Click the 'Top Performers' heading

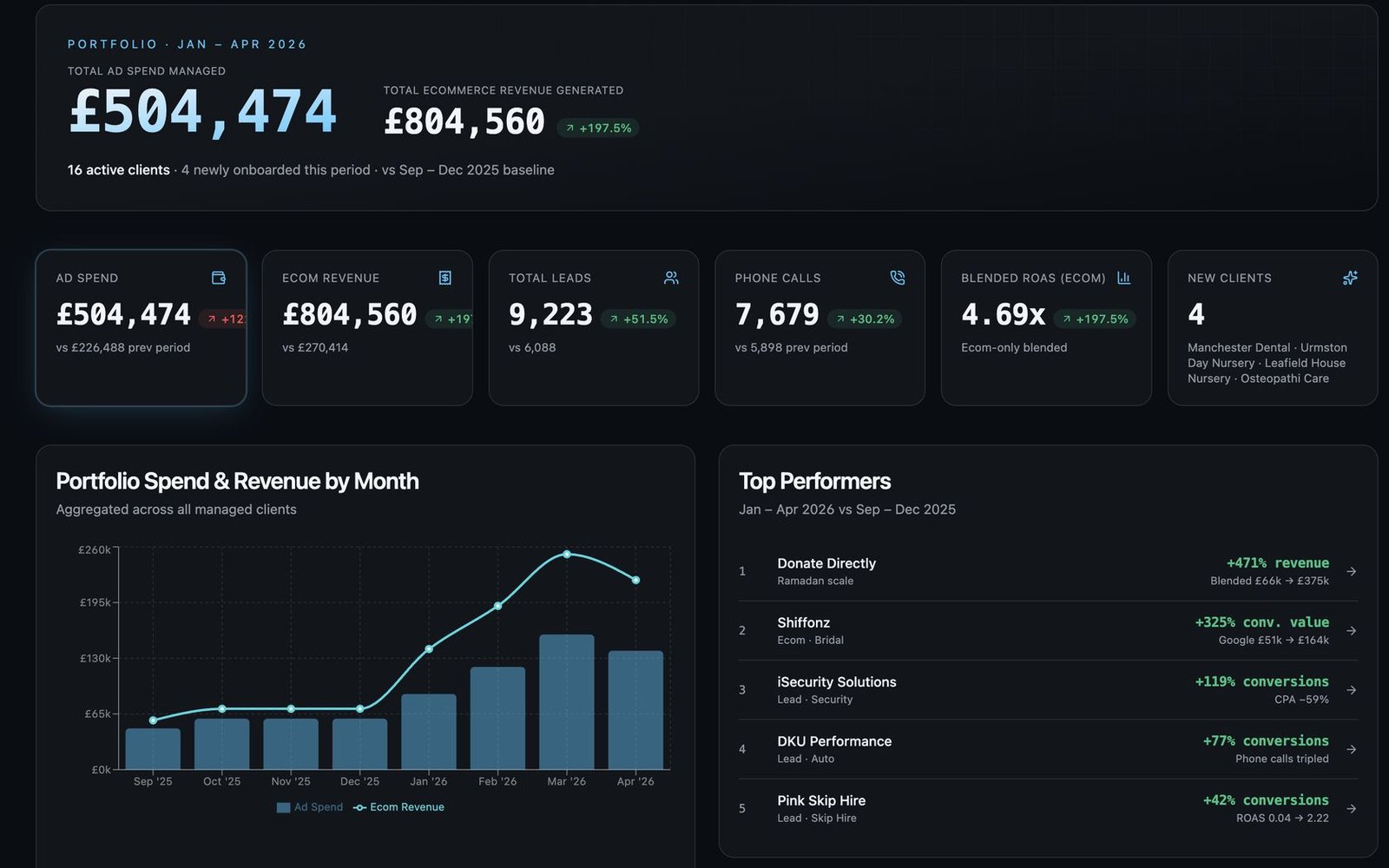point(815,481)
